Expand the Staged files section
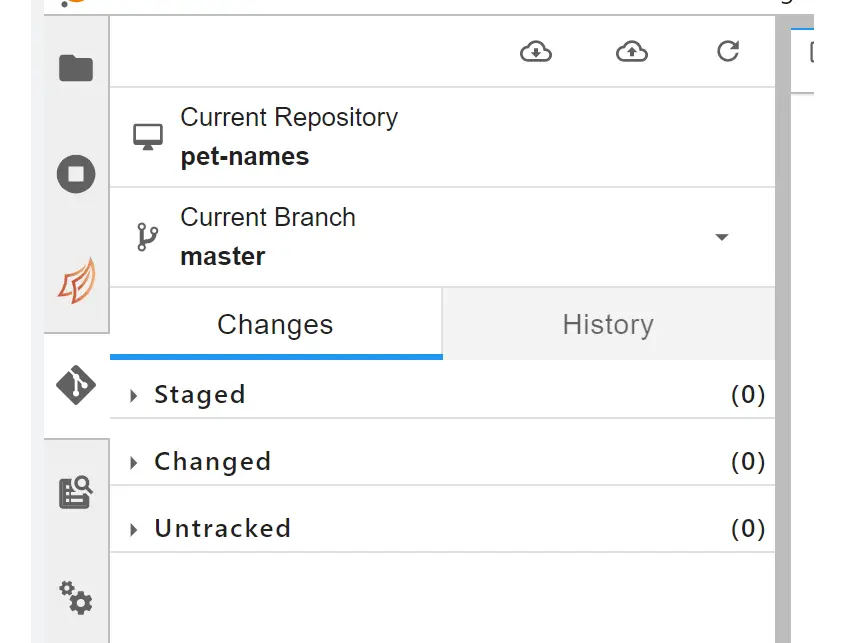The image size is (852, 643). tap(135, 394)
